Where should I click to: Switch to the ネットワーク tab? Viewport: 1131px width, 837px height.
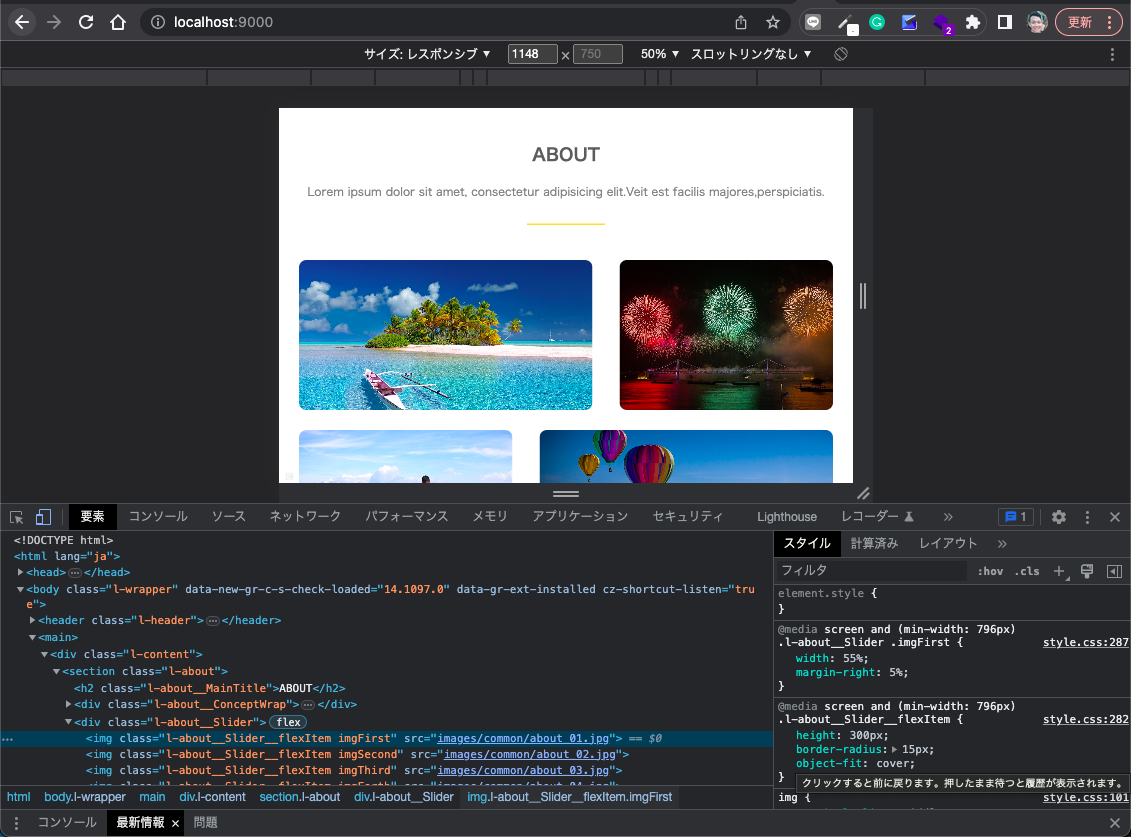click(x=305, y=517)
